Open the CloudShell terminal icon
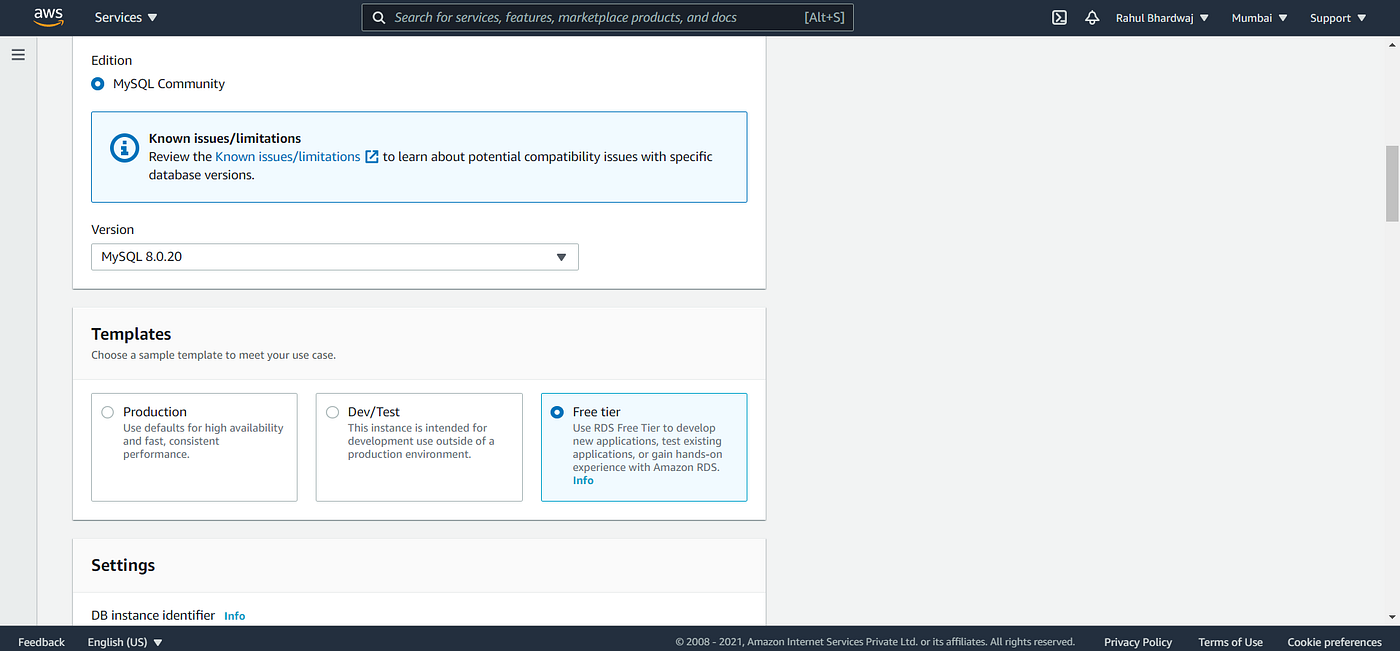 1059,17
